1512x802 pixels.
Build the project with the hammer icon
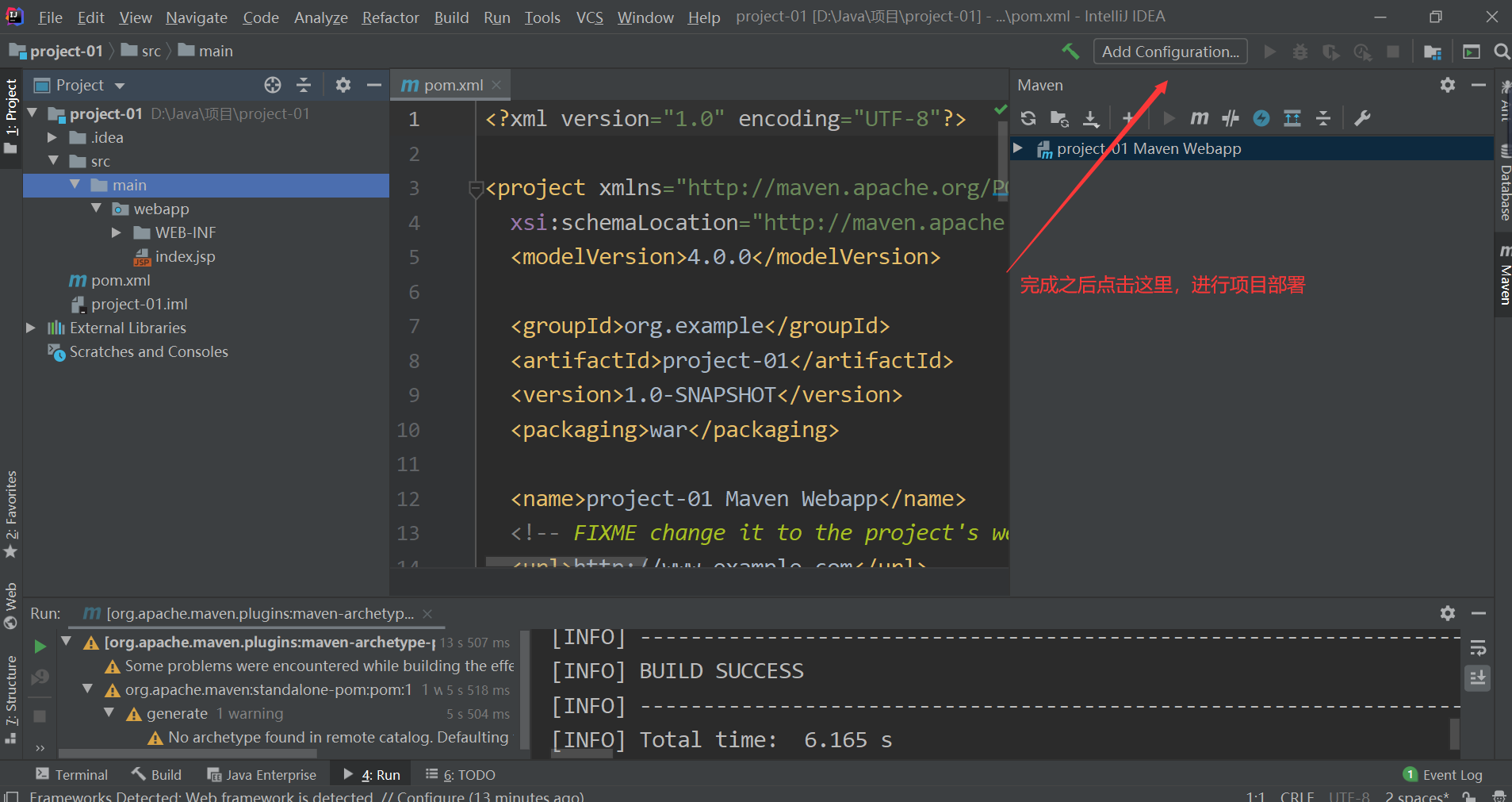(x=1070, y=52)
